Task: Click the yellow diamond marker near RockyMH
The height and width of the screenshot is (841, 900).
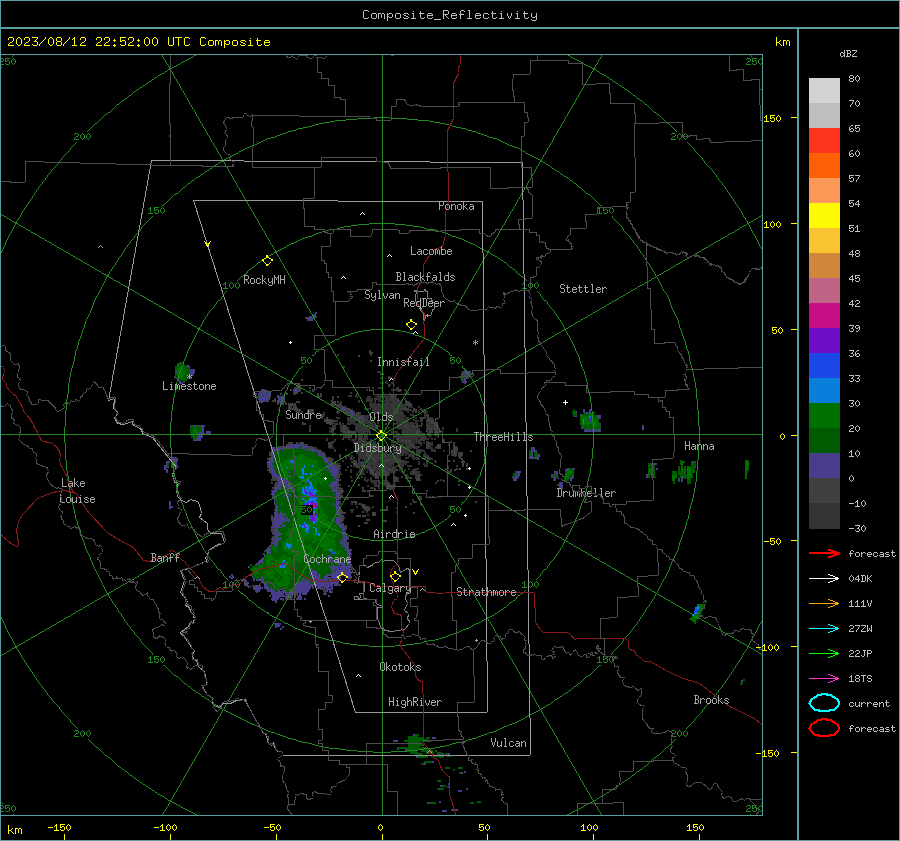Action: coord(267,261)
